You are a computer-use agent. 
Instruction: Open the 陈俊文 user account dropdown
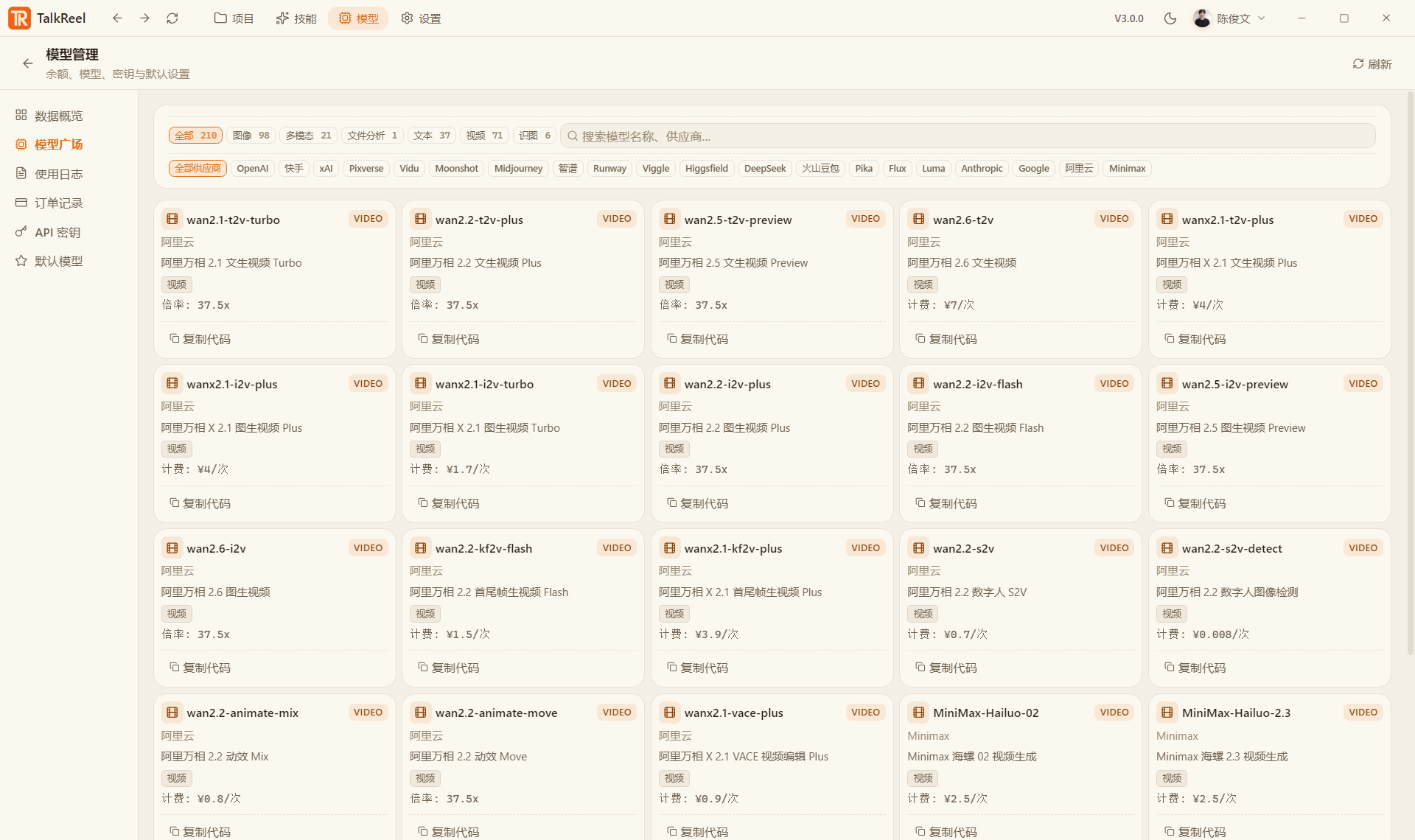click(1229, 18)
